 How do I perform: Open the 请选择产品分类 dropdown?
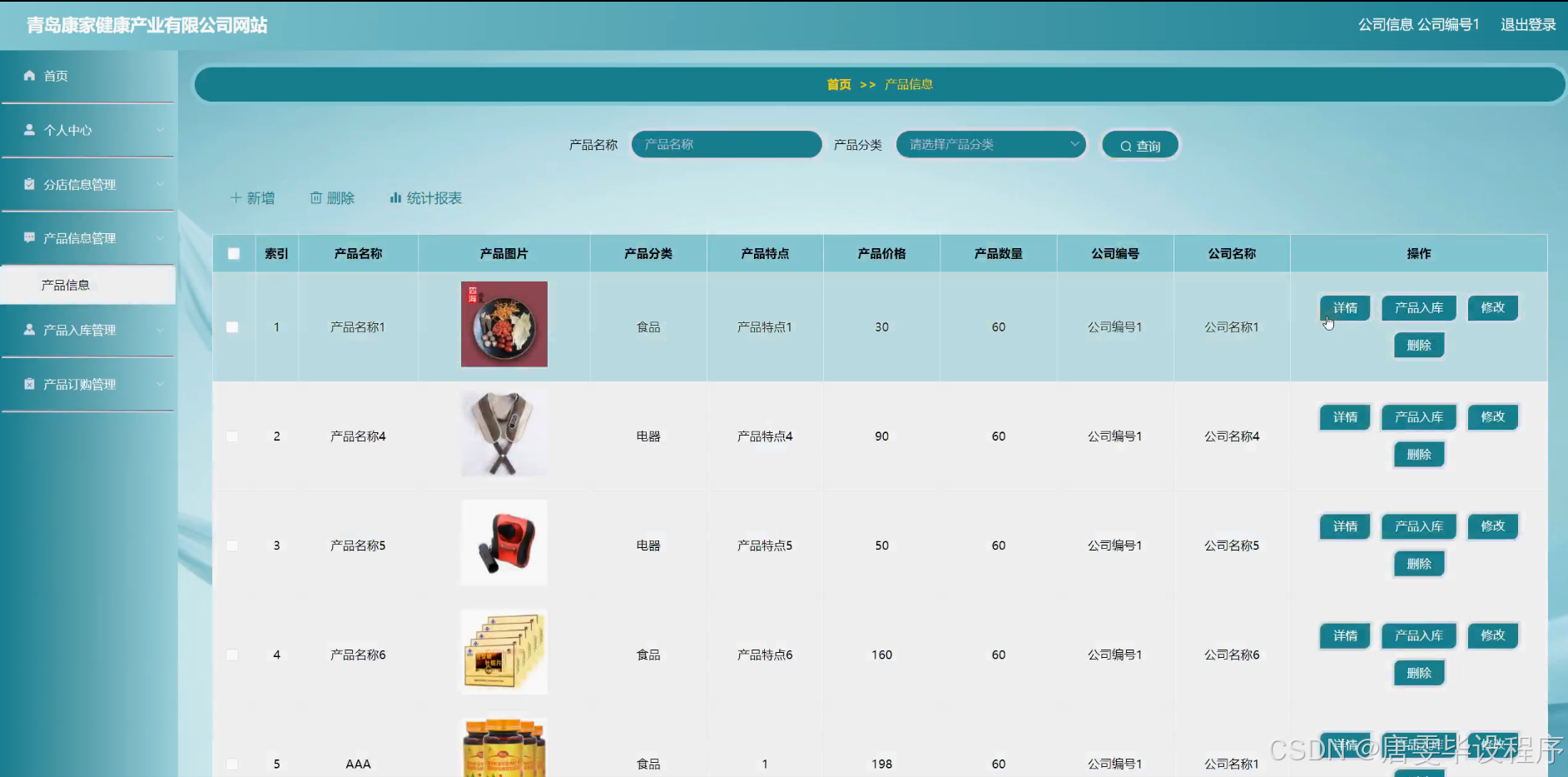coord(990,144)
